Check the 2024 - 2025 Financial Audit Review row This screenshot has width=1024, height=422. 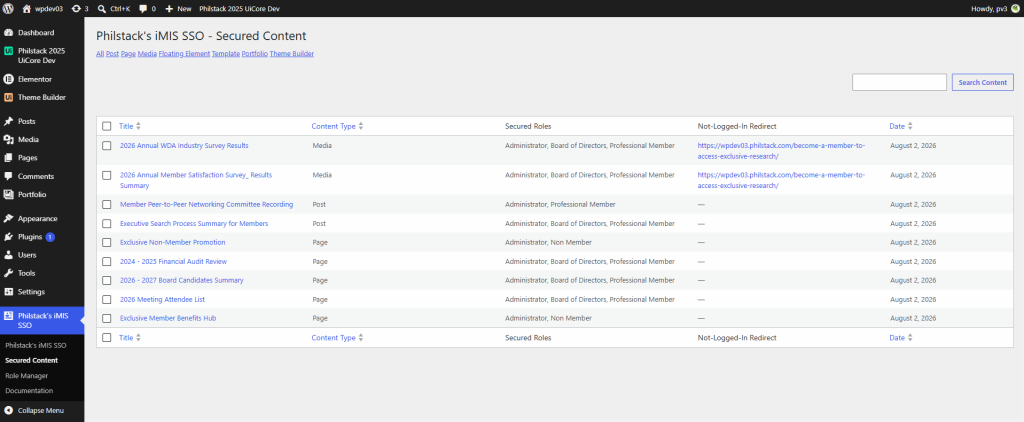pyautogui.click(x=106, y=261)
